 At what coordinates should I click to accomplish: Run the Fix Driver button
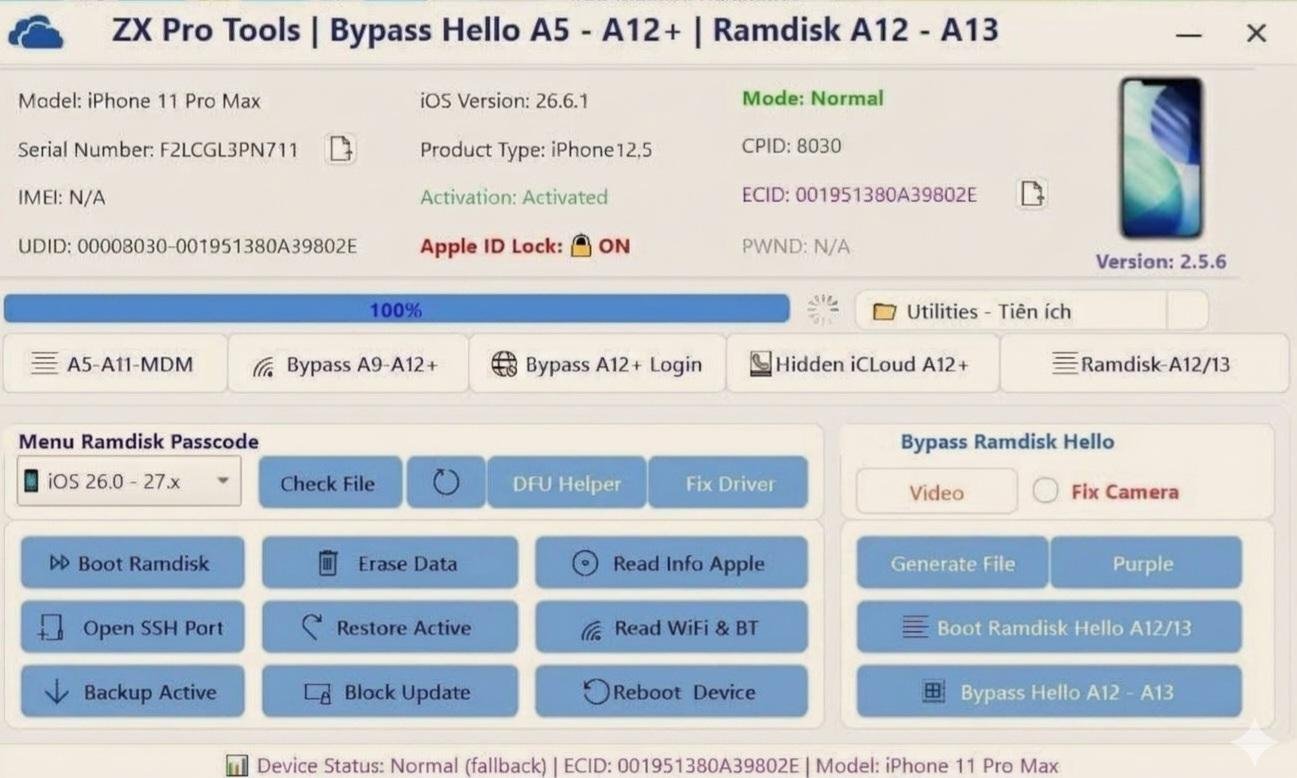[728, 483]
